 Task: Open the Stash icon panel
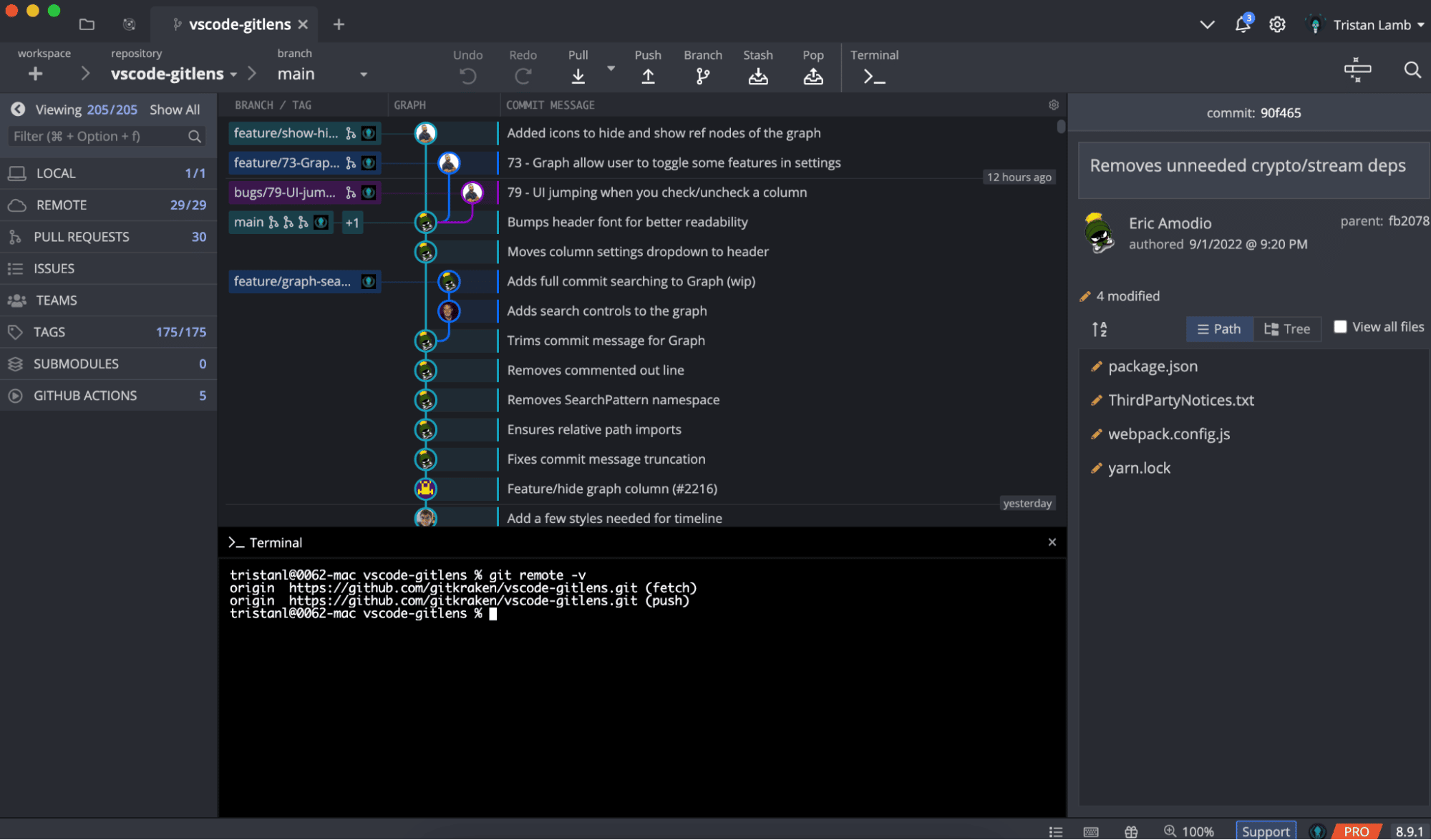click(x=758, y=66)
